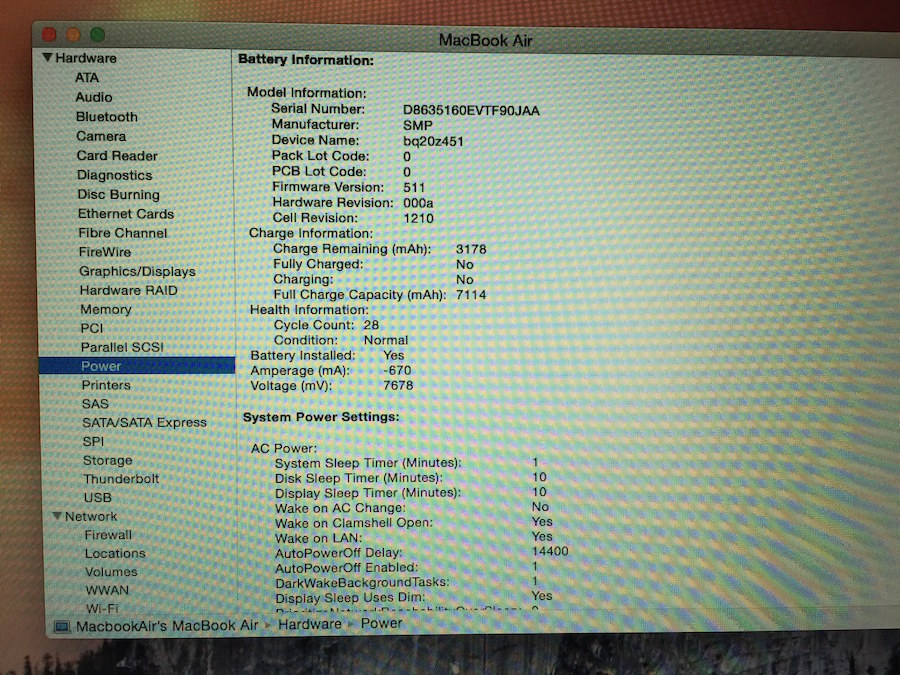
Task: Open Disc Burning in the sidebar
Action: [x=119, y=195]
